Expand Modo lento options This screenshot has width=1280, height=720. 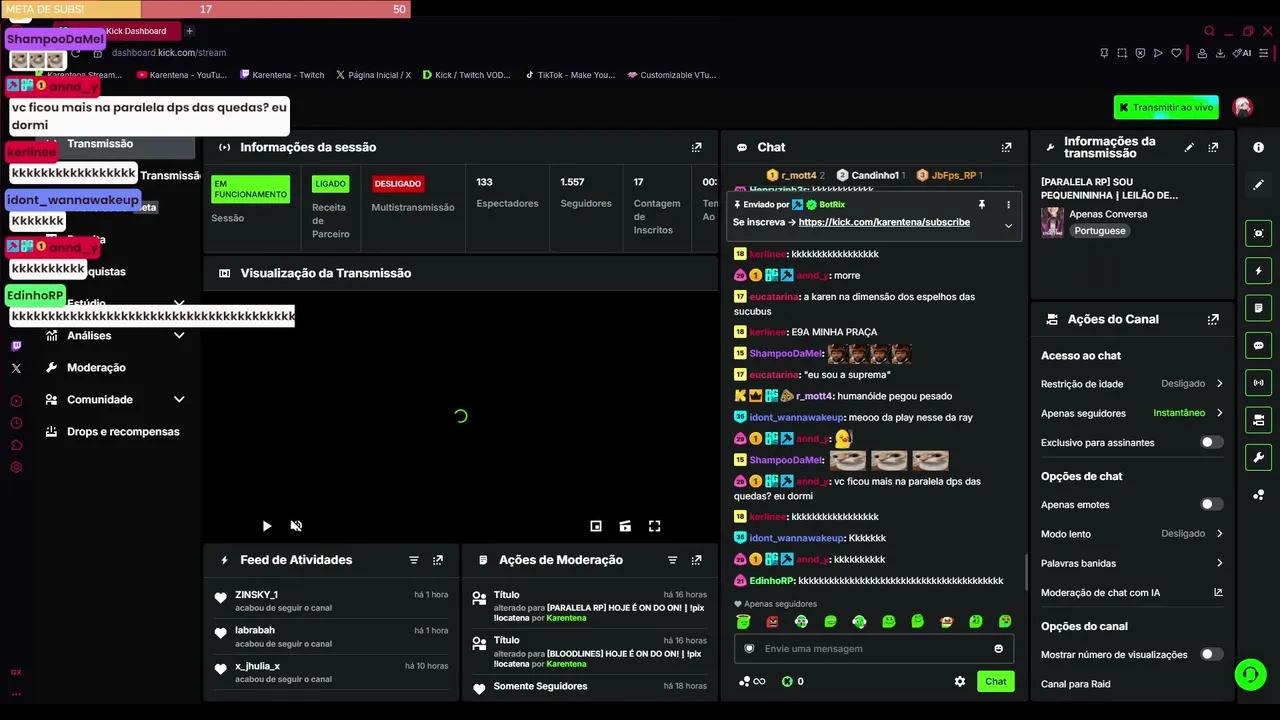tap(1219, 534)
